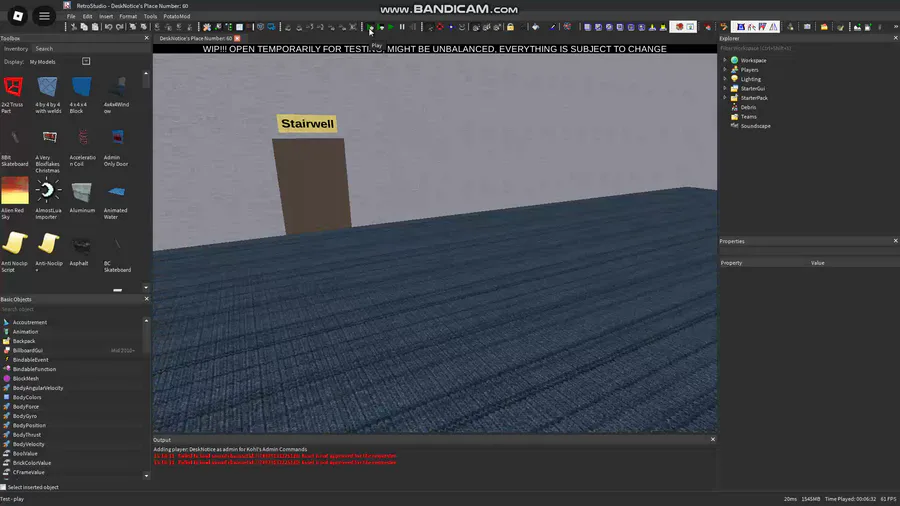Viewport: 900px width, 506px height.
Task: Open the Edit menu
Action: (x=87, y=17)
